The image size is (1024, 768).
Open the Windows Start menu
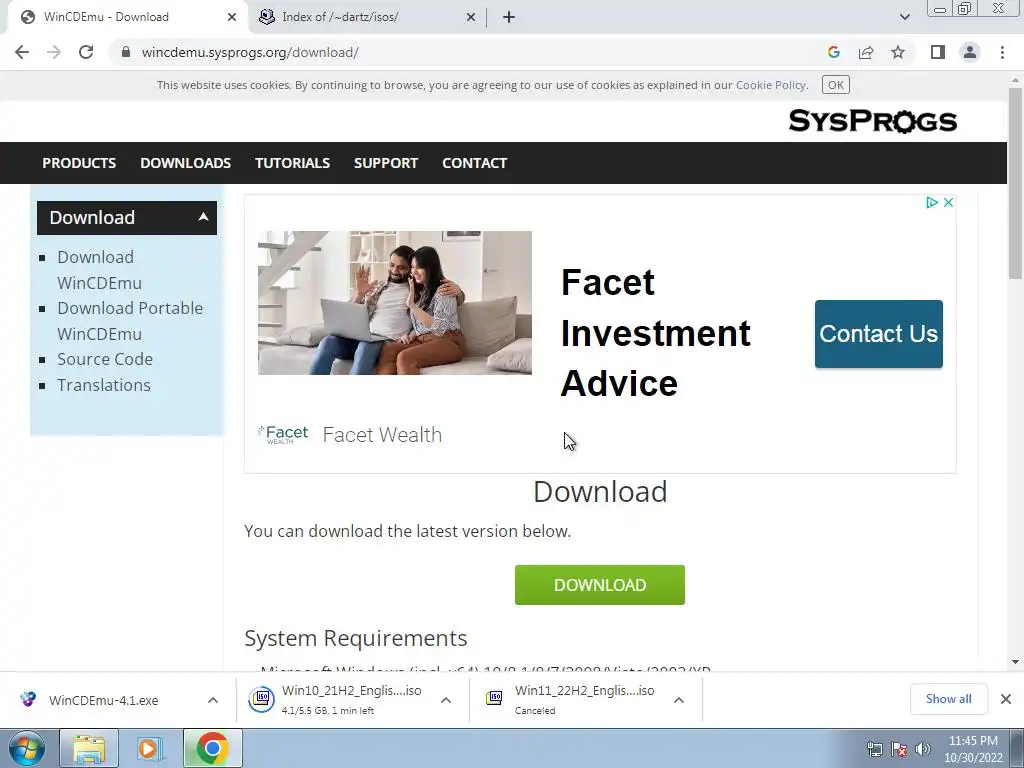[x=27, y=748]
